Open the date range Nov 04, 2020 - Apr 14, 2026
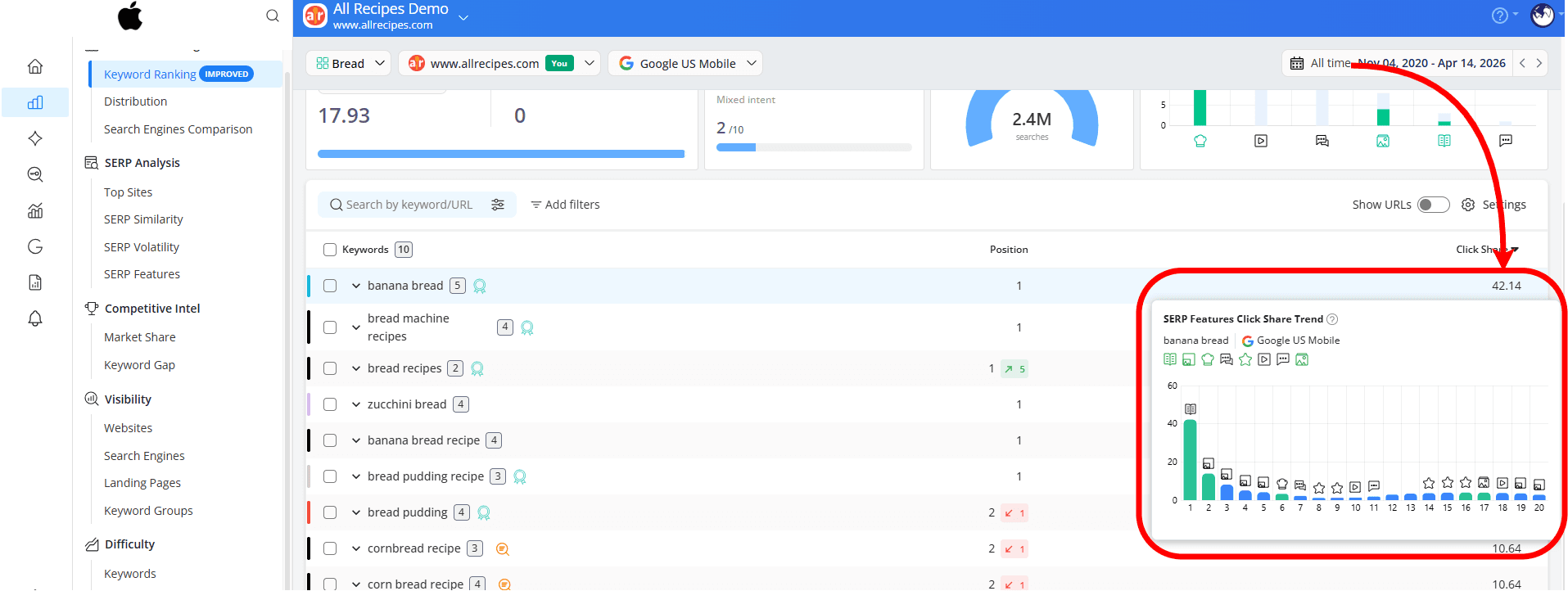The height and width of the screenshot is (591, 1568). (x=1431, y=63)
